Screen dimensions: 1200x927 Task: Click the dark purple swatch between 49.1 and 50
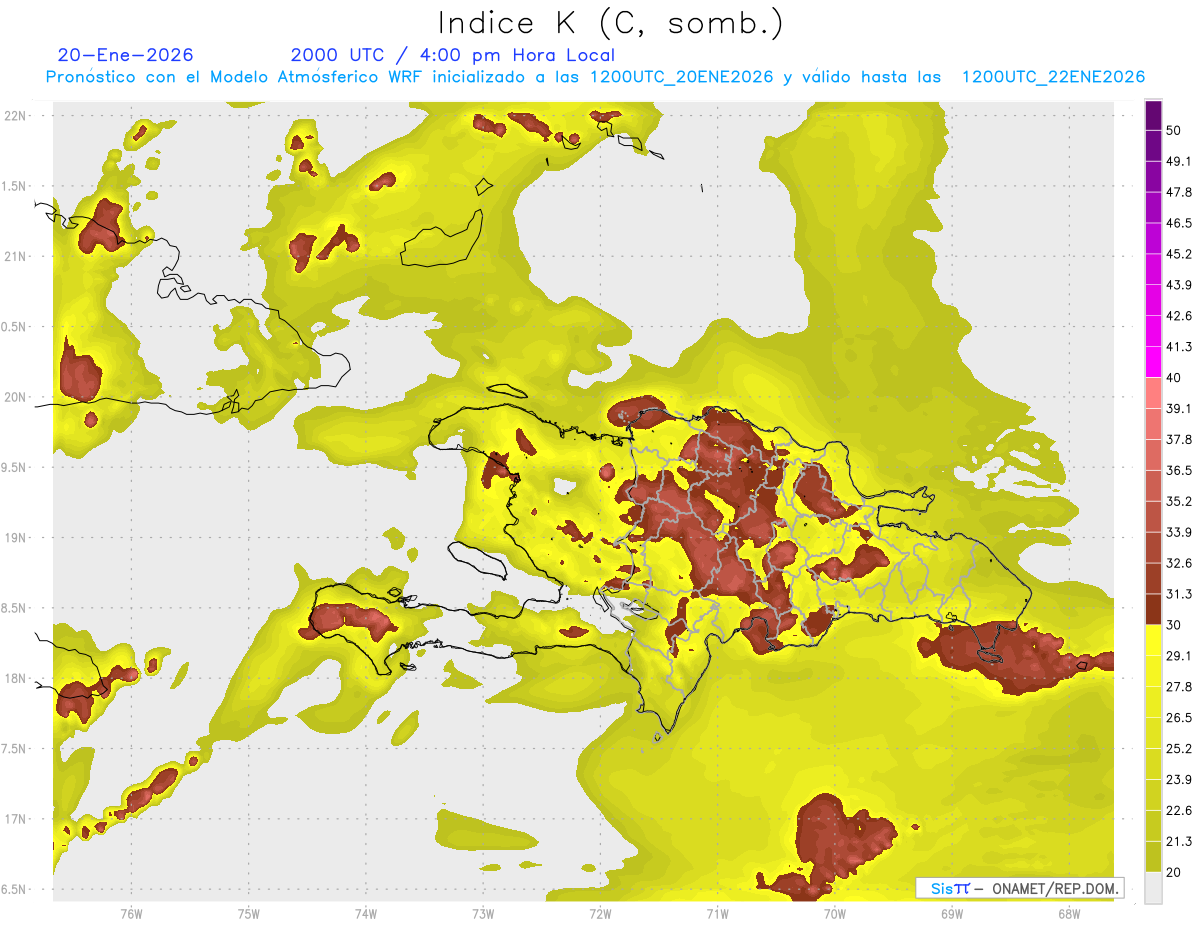[1153, 145]
